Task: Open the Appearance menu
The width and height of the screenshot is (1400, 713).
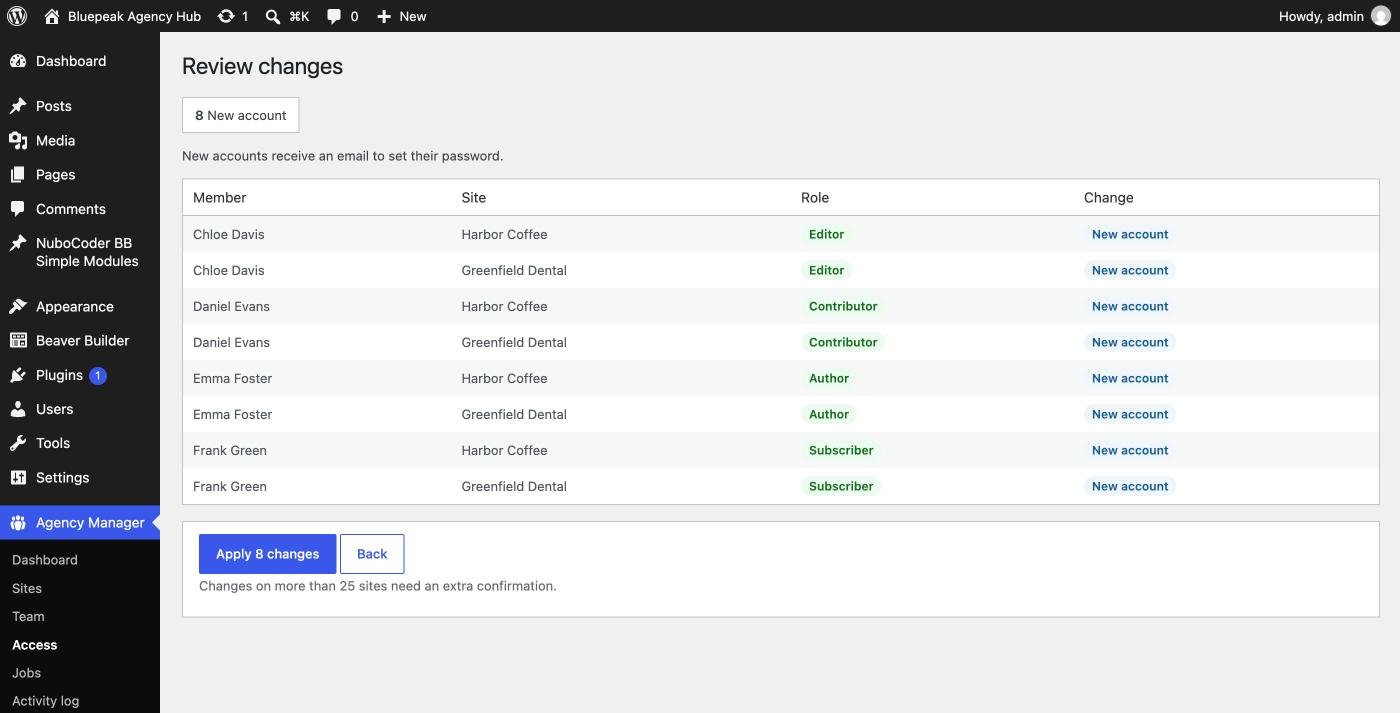Action: 75,307
